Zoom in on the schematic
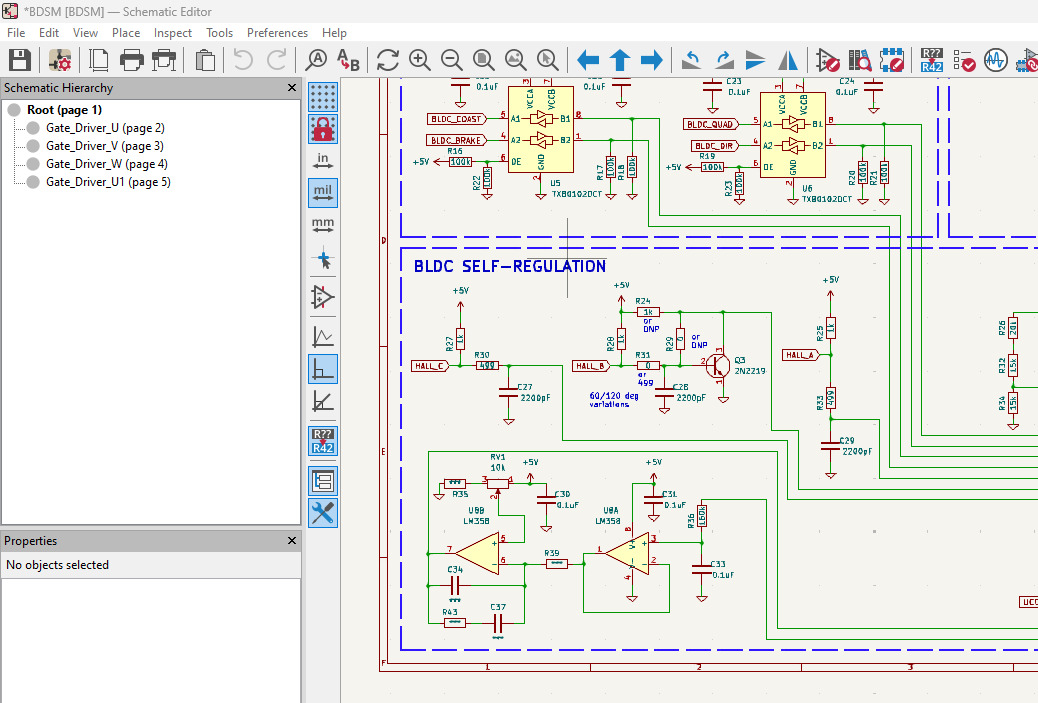 (420, 60)
